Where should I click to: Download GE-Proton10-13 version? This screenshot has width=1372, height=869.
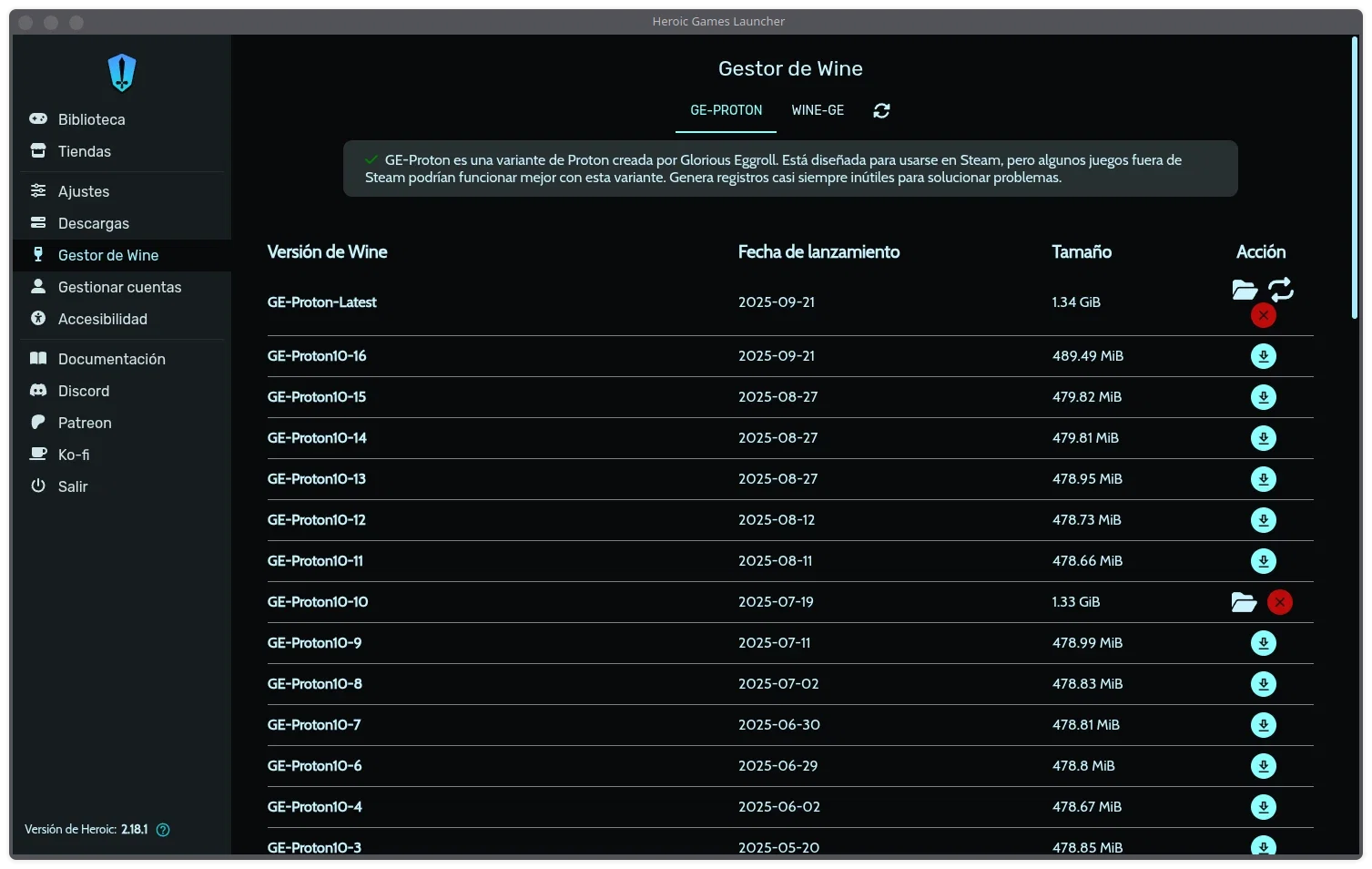(1263, 479)
